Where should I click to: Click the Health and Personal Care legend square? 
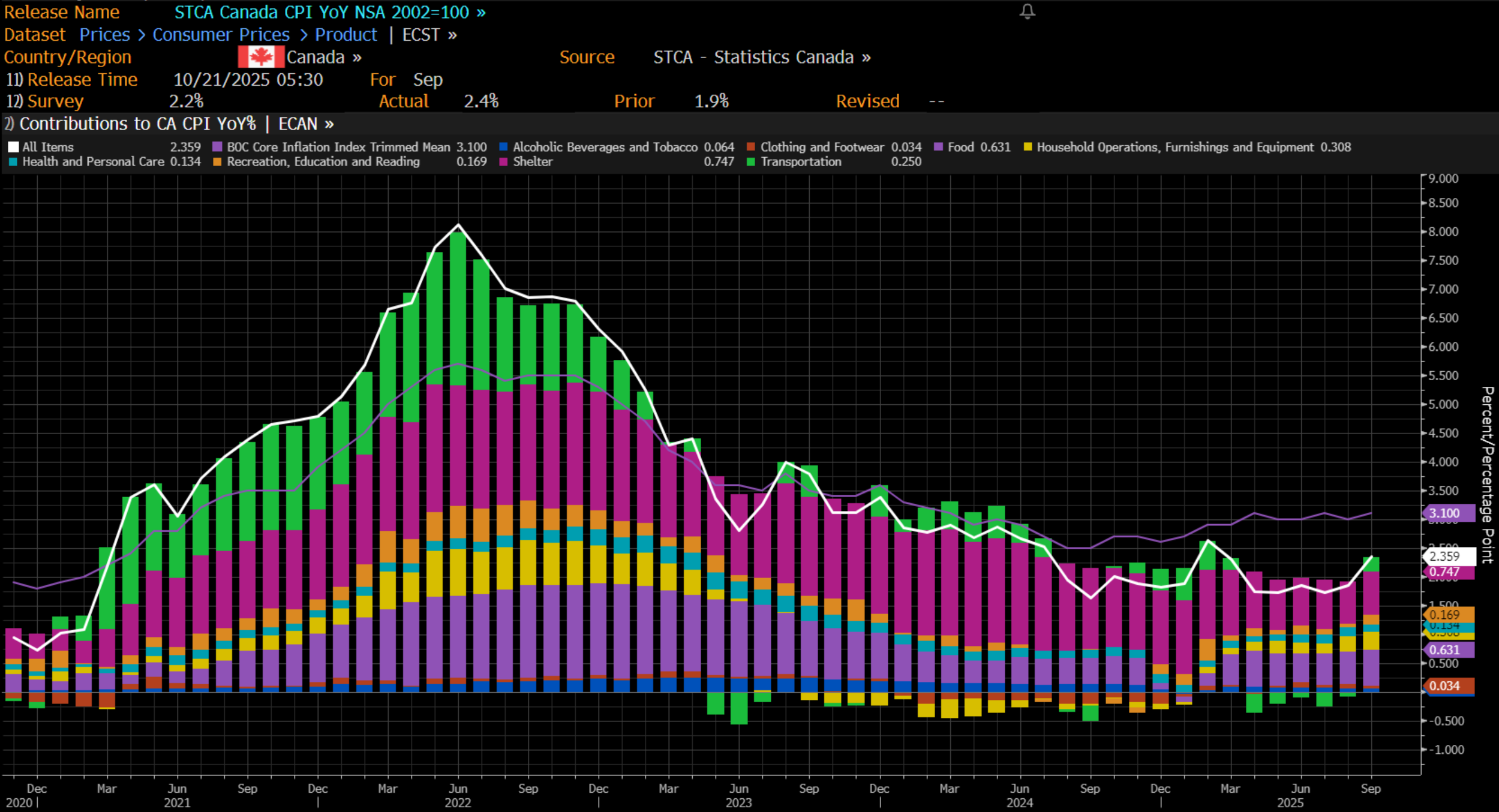(13, 162)
